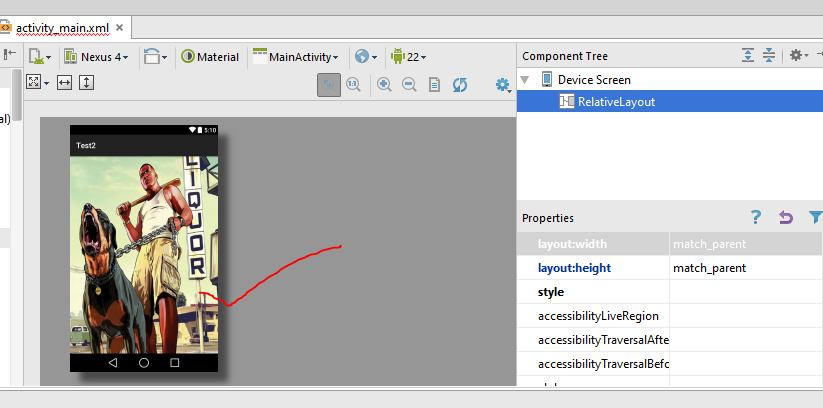This screenshot has width=823, height=408.
Task: Collapse all nodes in Component Tree
Action: coord(769,56)
